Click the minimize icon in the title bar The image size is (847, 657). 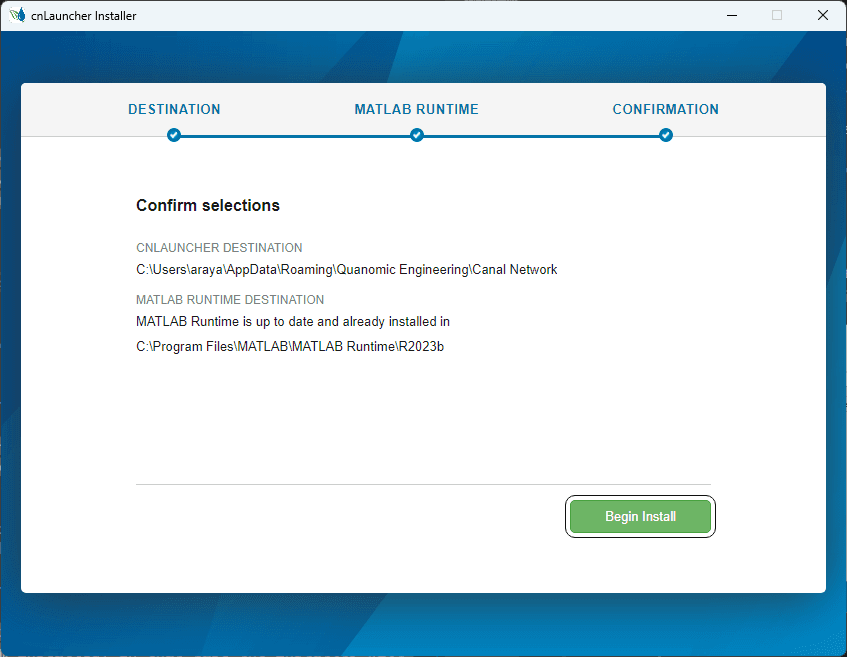pos(731,15)
